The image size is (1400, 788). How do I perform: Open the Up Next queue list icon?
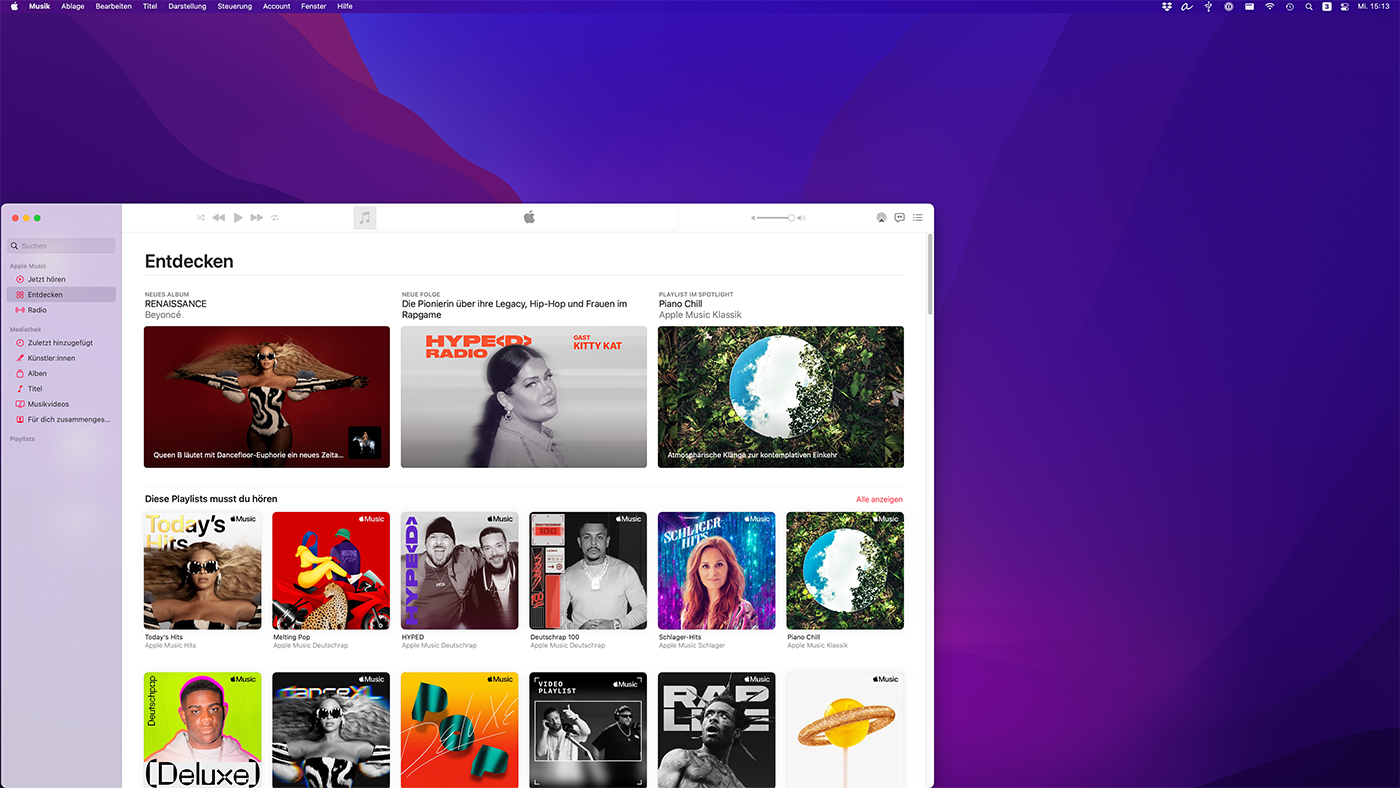click(x=918, y=217)
